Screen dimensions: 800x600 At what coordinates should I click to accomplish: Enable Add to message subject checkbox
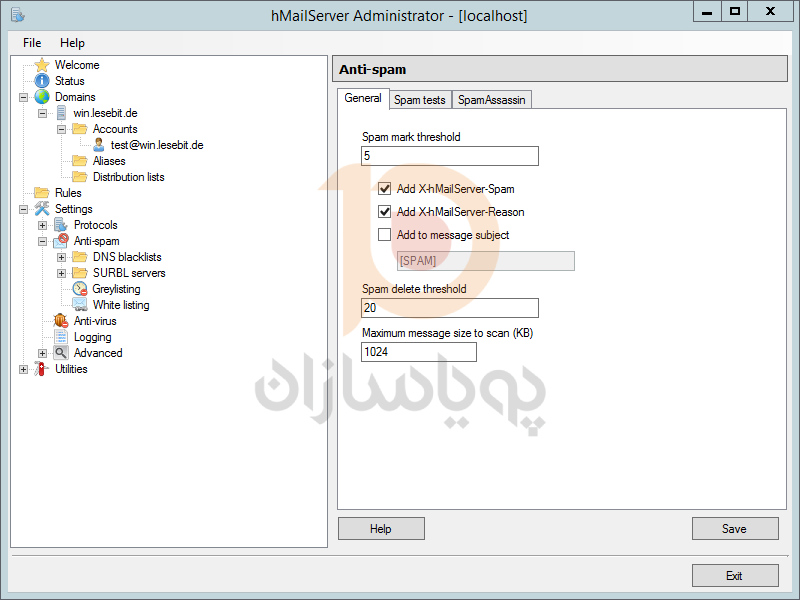click(x=385, y=235)
